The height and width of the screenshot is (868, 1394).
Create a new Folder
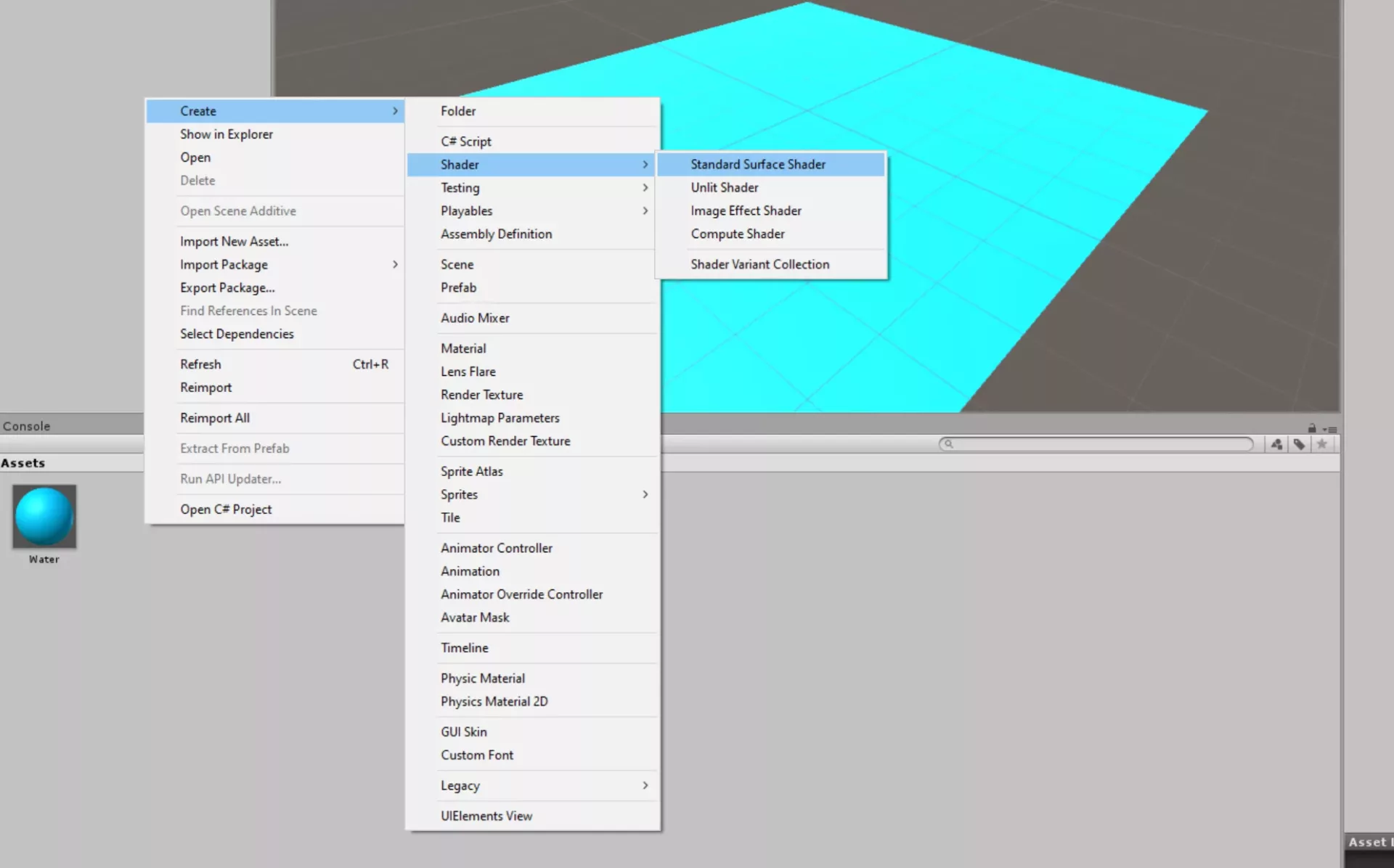pyautogui.click(x=533, y=111)
